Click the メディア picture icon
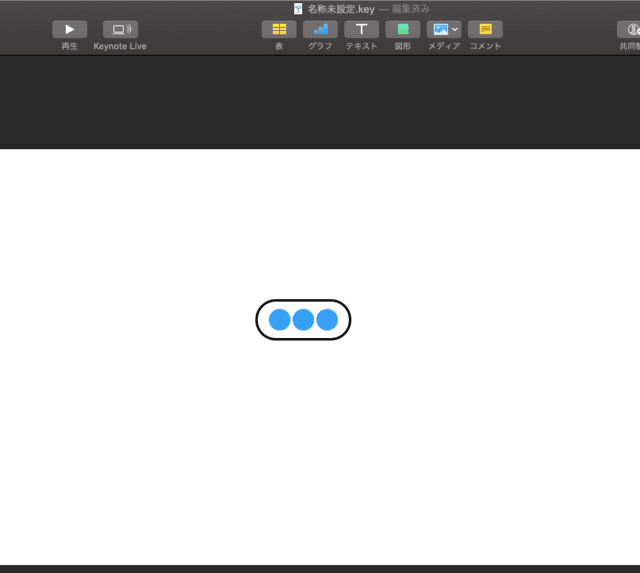This screenshot has height=573, width=640. (440, 30)
